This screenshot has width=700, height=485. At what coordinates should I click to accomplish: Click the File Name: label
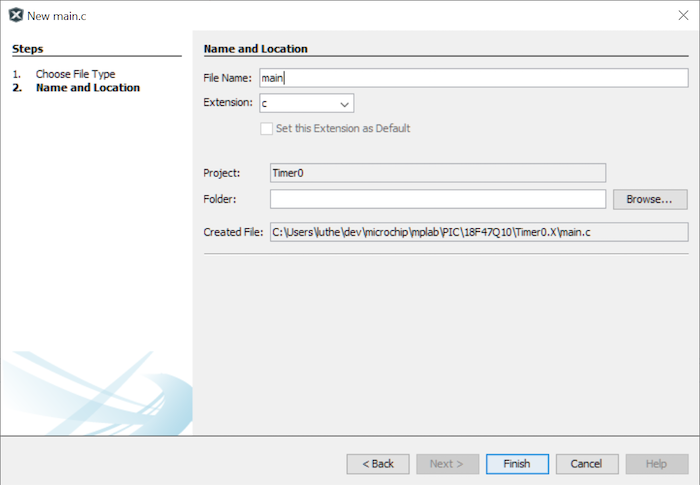pyautogui.click(x=227, y=78)
